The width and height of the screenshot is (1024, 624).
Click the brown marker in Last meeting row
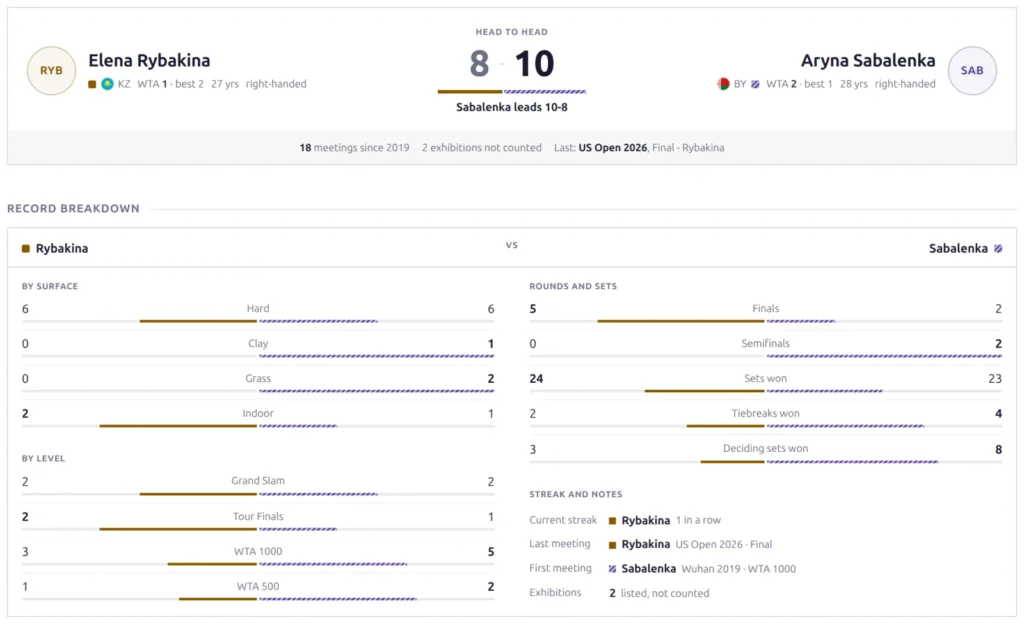612,545
